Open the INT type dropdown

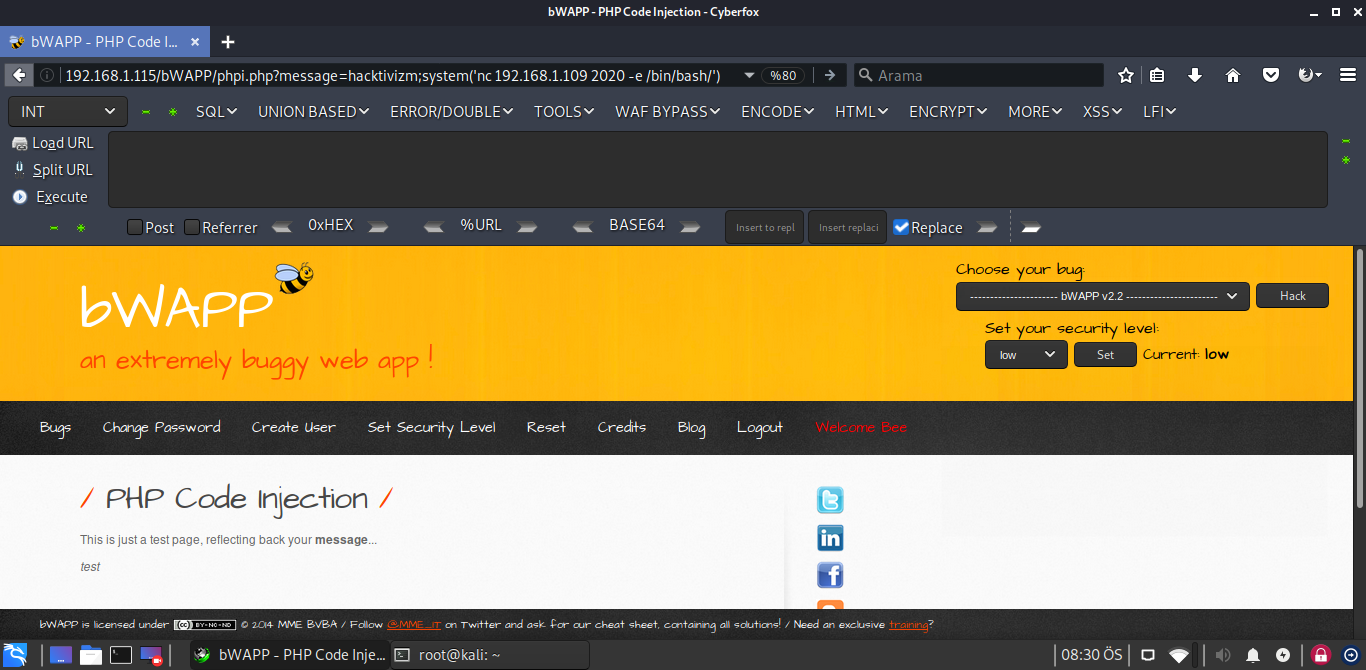[x=68, y=112]
